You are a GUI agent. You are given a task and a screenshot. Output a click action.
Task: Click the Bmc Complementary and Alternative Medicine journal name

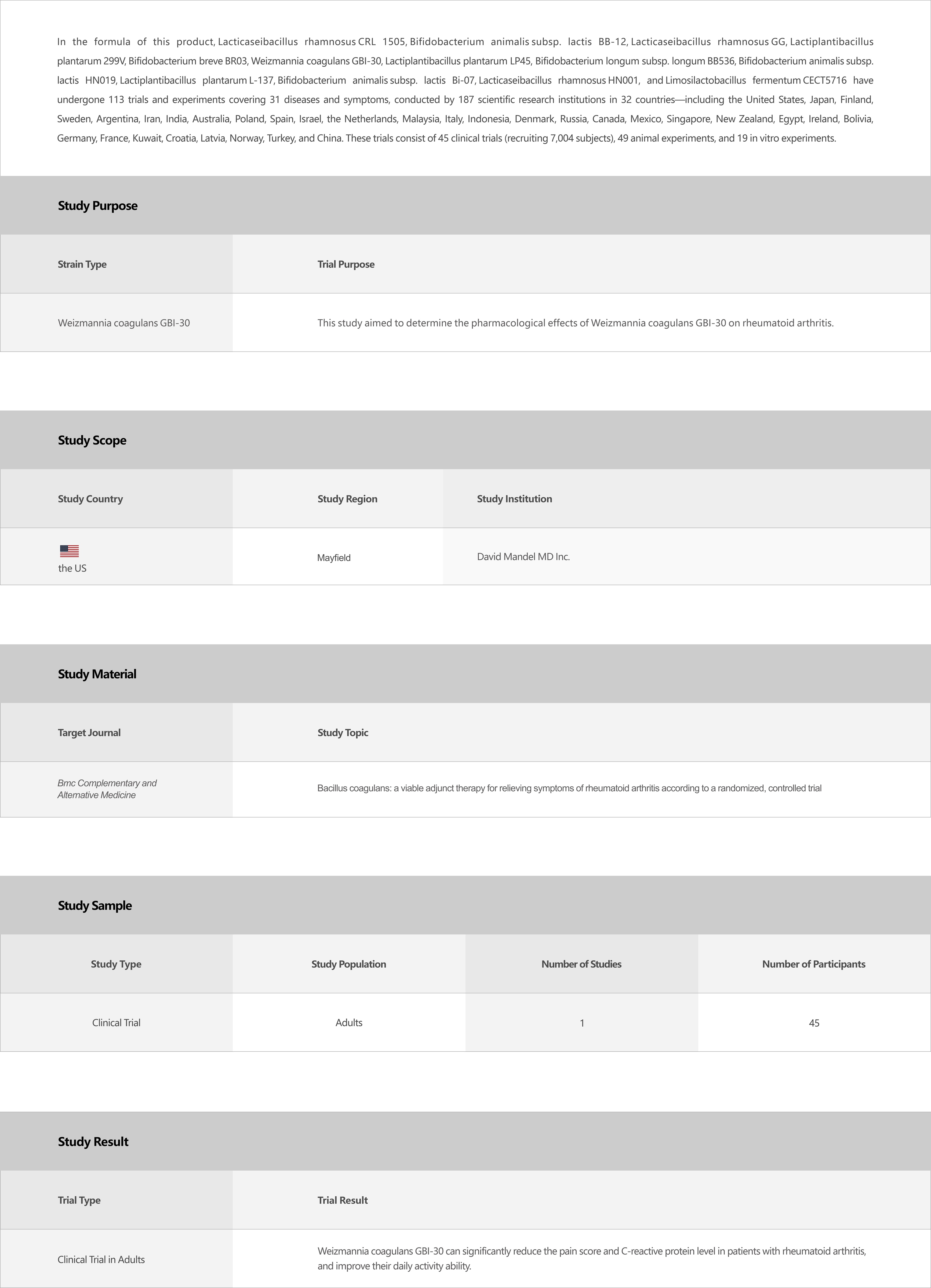coord(107,789)
